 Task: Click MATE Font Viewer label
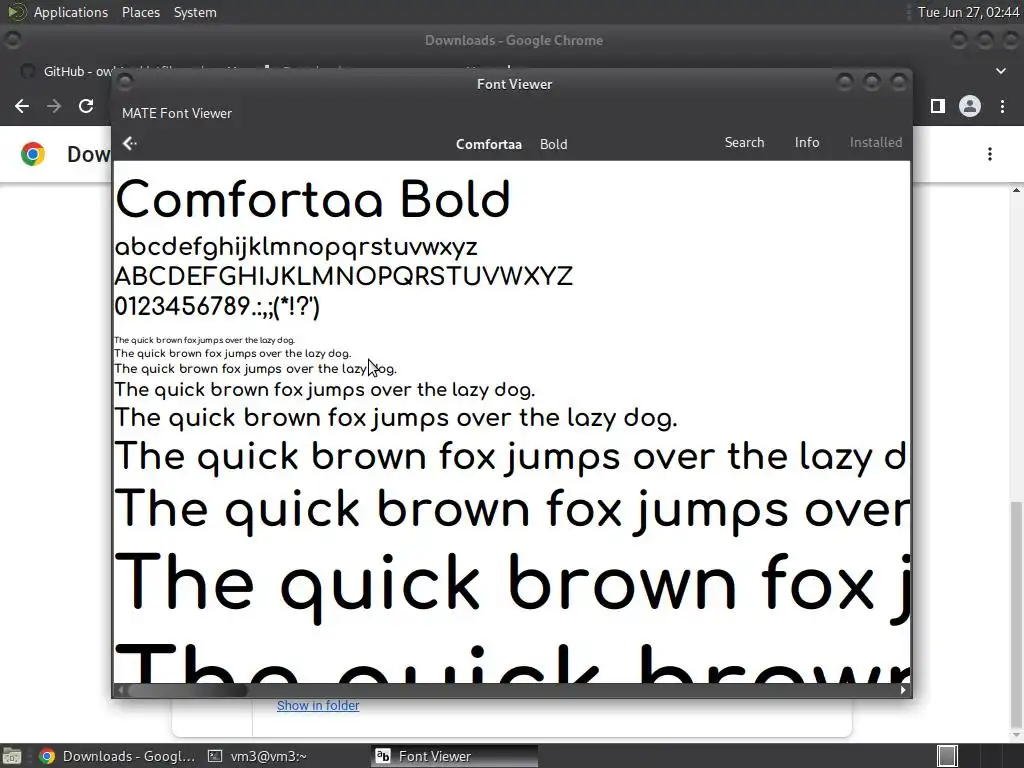point(176,113)
